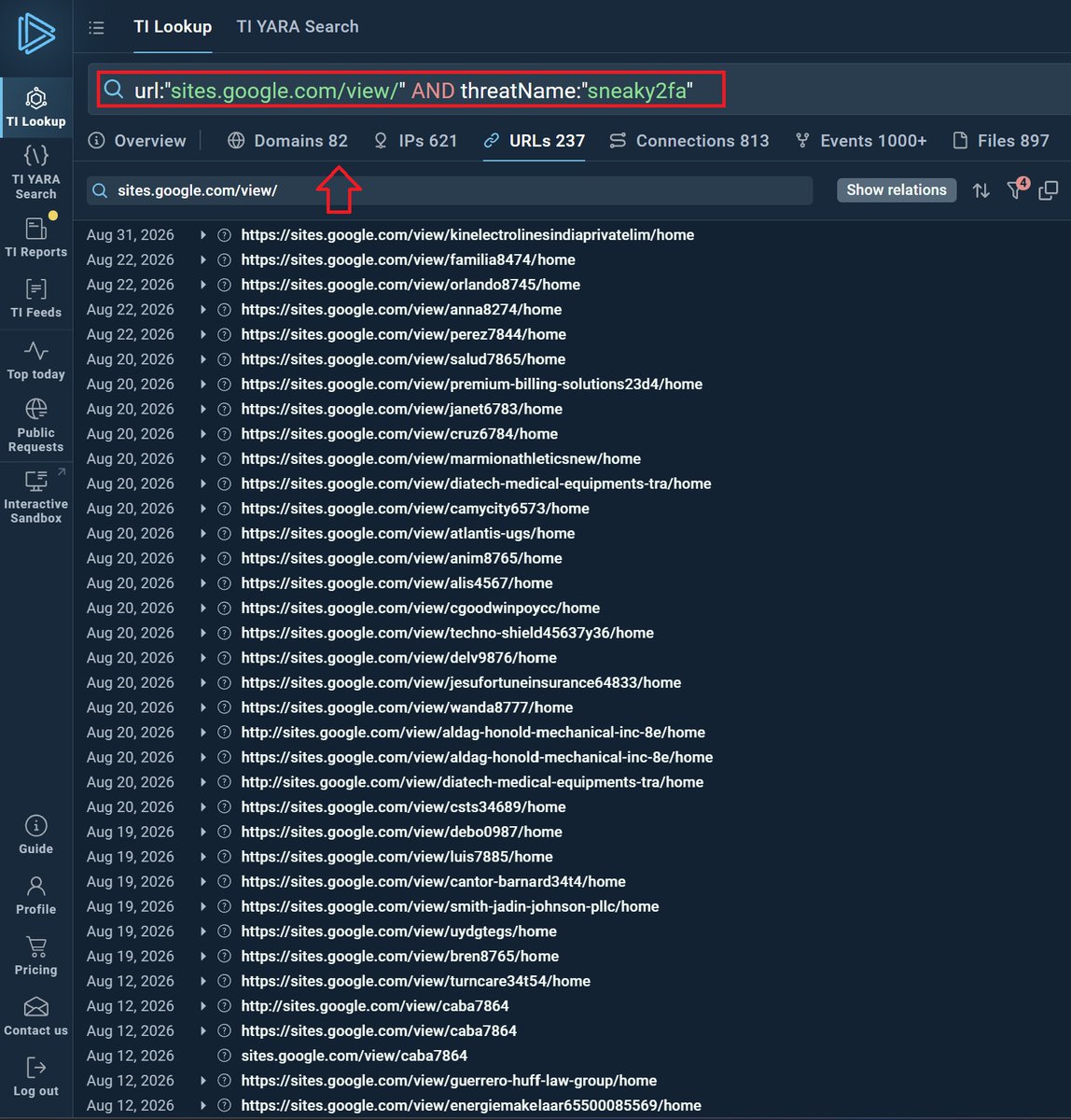Open the http aldag-honold-mechanical-inc-8e URL

473,733
